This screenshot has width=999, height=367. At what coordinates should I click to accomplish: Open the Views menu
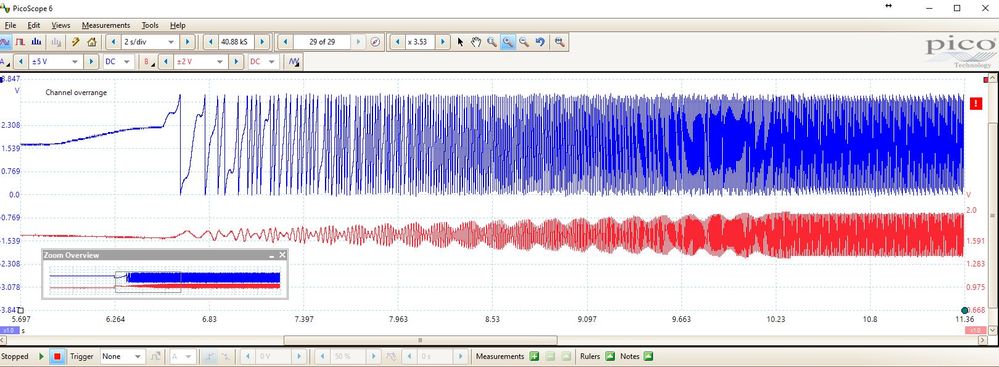61,25
